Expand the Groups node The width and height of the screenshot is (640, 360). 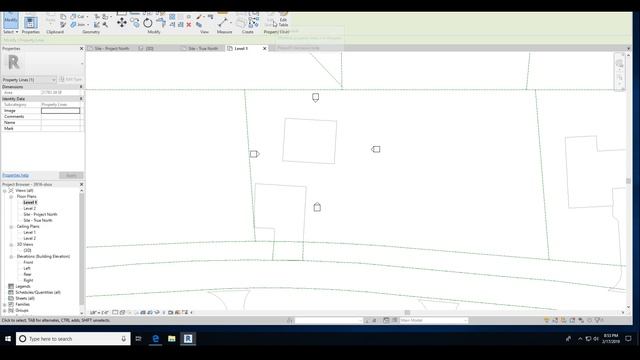(4, 311)
